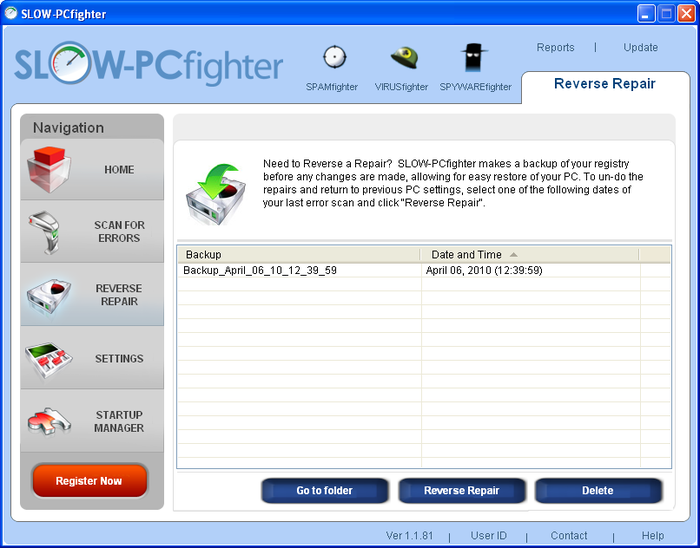Click the Register Now button
The width and height of the screenshot is (700, 548).
coord(89,481)
